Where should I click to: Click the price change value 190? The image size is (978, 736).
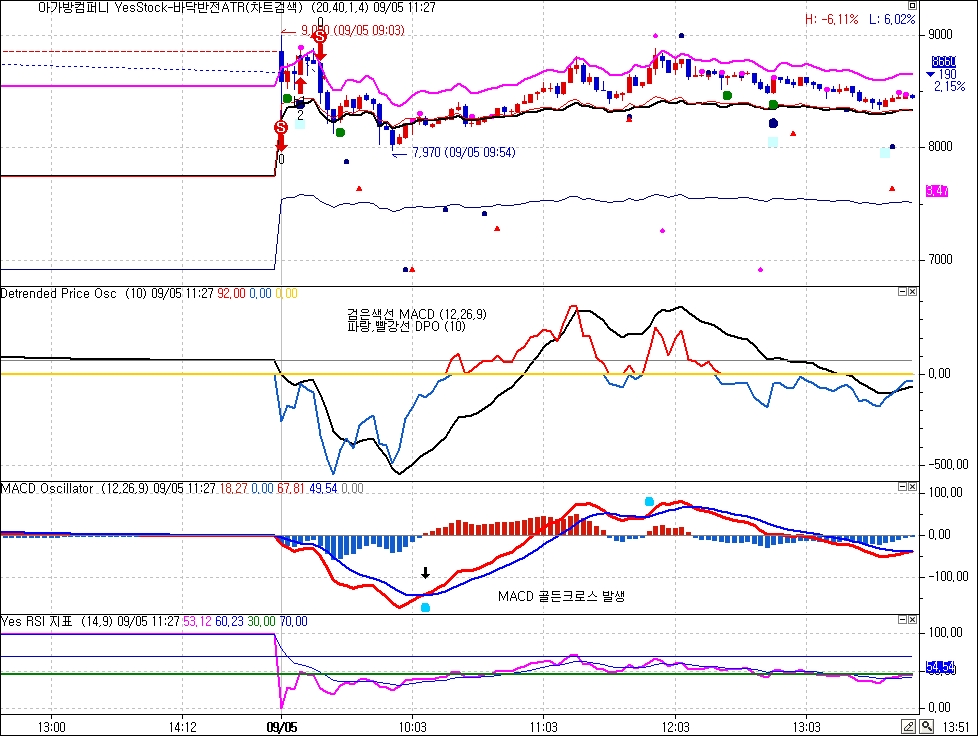[947, 74]
